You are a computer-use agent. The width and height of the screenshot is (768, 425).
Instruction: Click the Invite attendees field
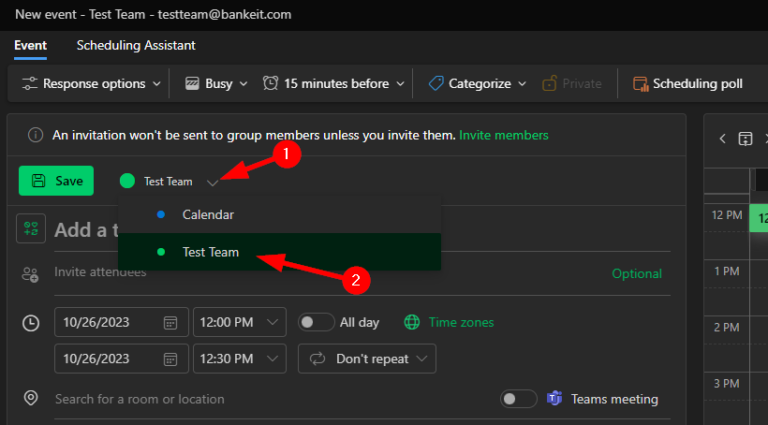pos(328,273)
